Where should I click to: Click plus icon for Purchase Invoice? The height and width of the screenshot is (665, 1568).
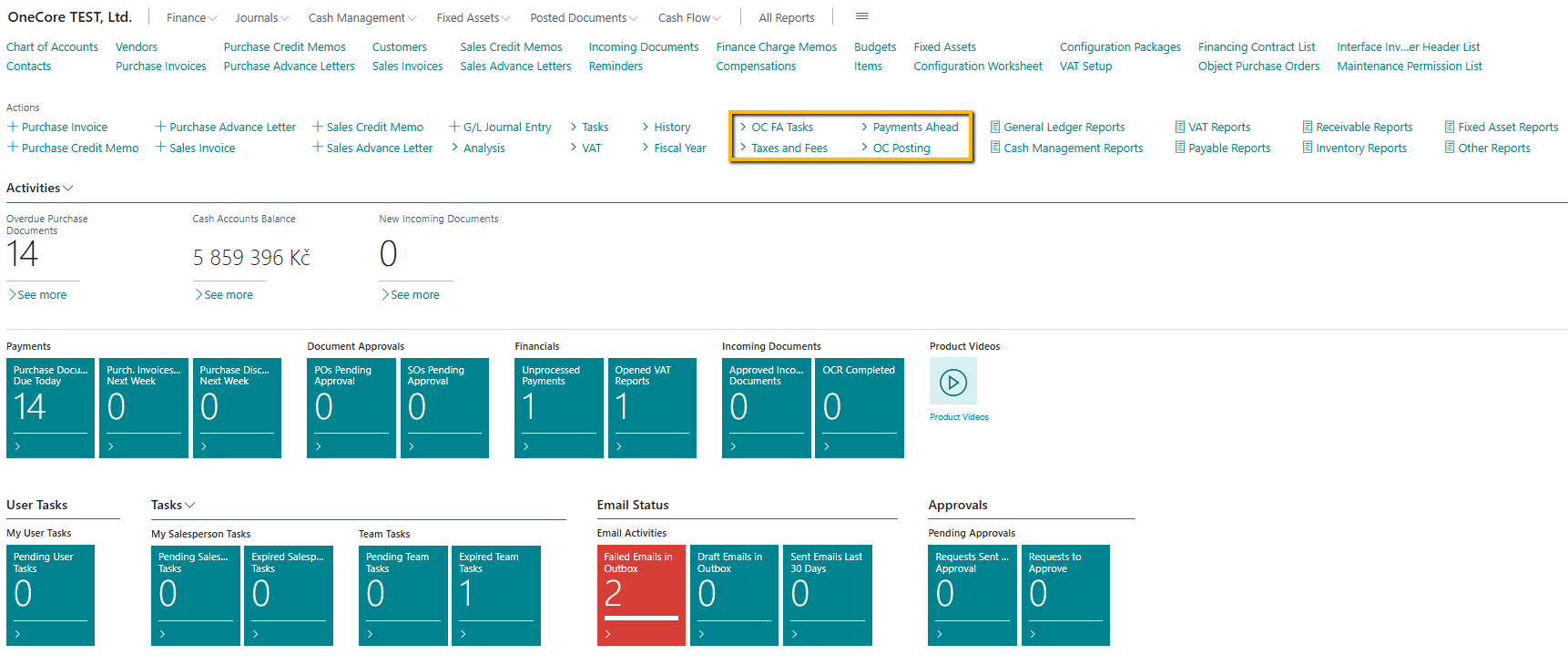pyautogui.click(x=13, y=128)
